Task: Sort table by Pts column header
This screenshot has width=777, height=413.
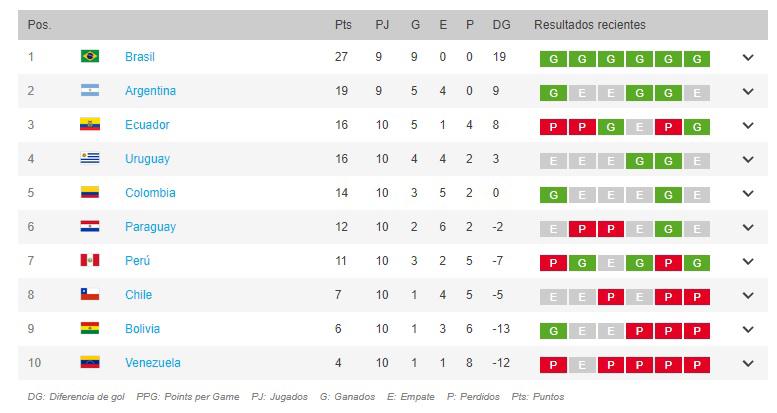Action: coord(343,24)
